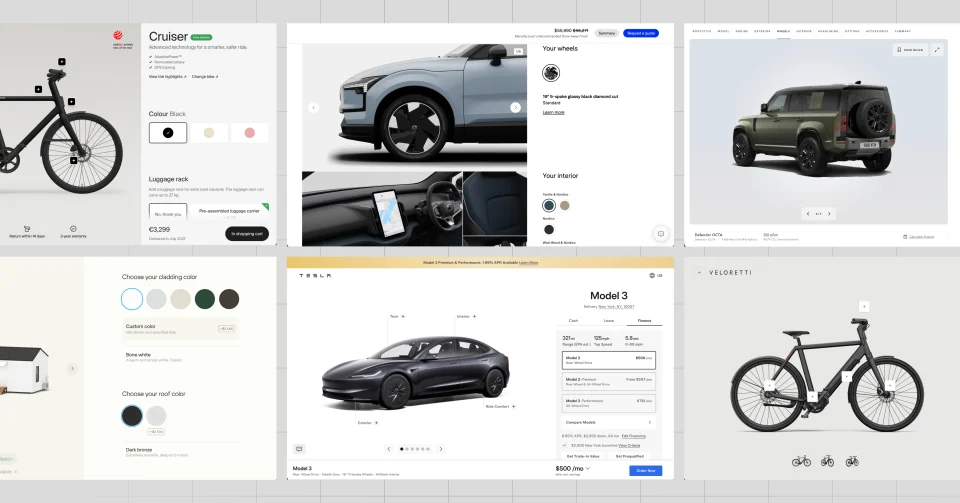The width and height of the screenshot is (960, 503).
Task: Click the globe region icon on Tesla page
Action: pyautogui.click(x=652, y=275)
